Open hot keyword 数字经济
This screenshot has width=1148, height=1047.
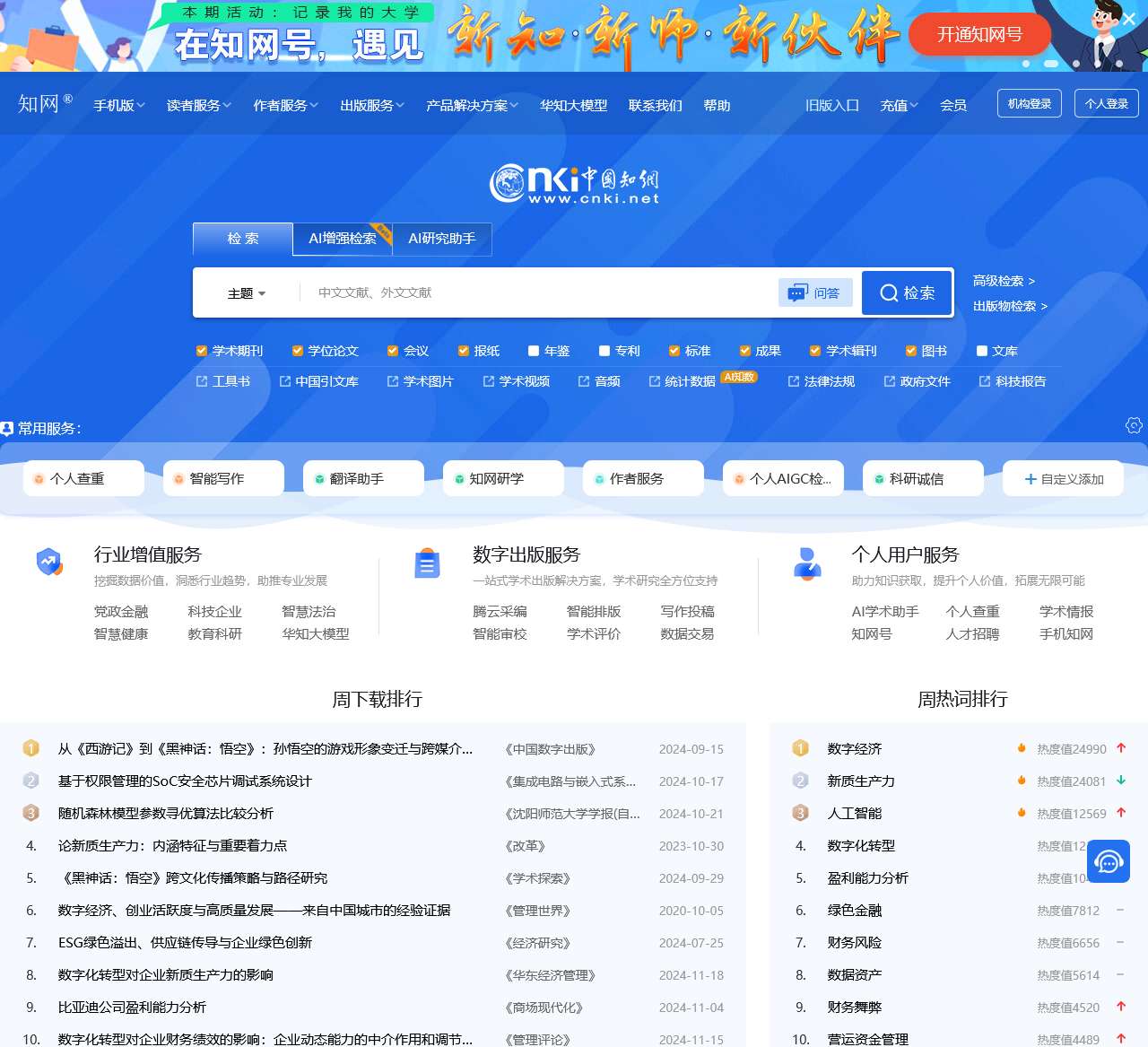click(855, 749)
